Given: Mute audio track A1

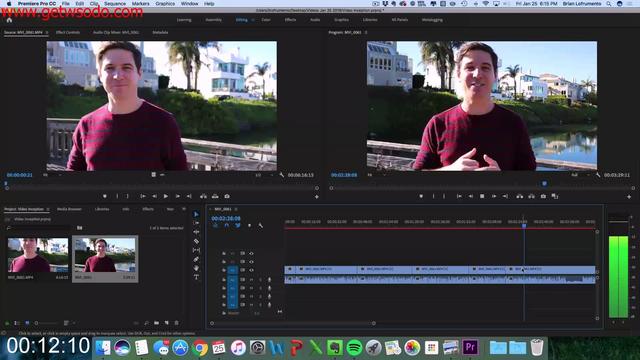Looking at the screenshot, I should [251, 280].
